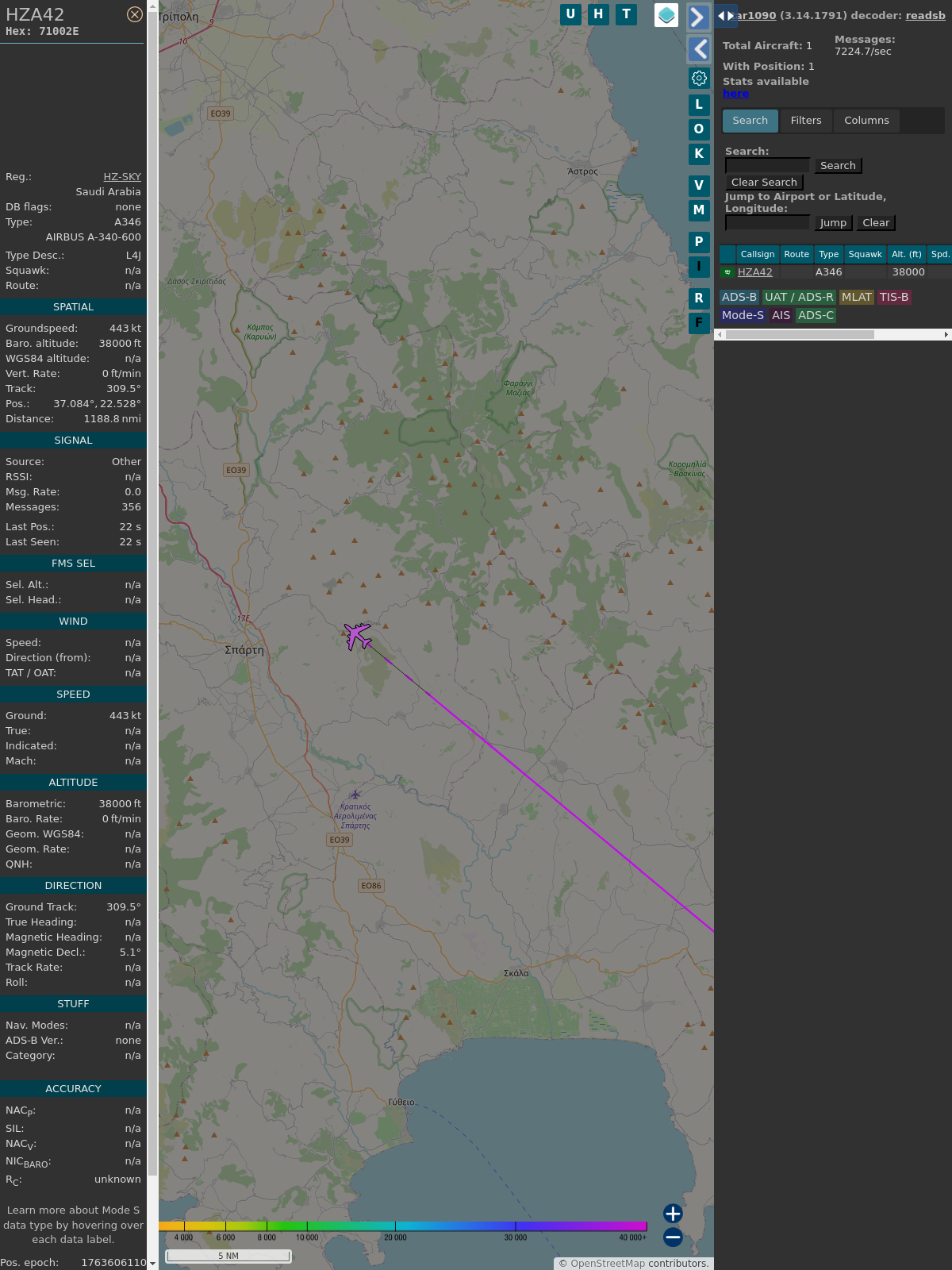Click the UAT / ADS-R legend label

799,297
